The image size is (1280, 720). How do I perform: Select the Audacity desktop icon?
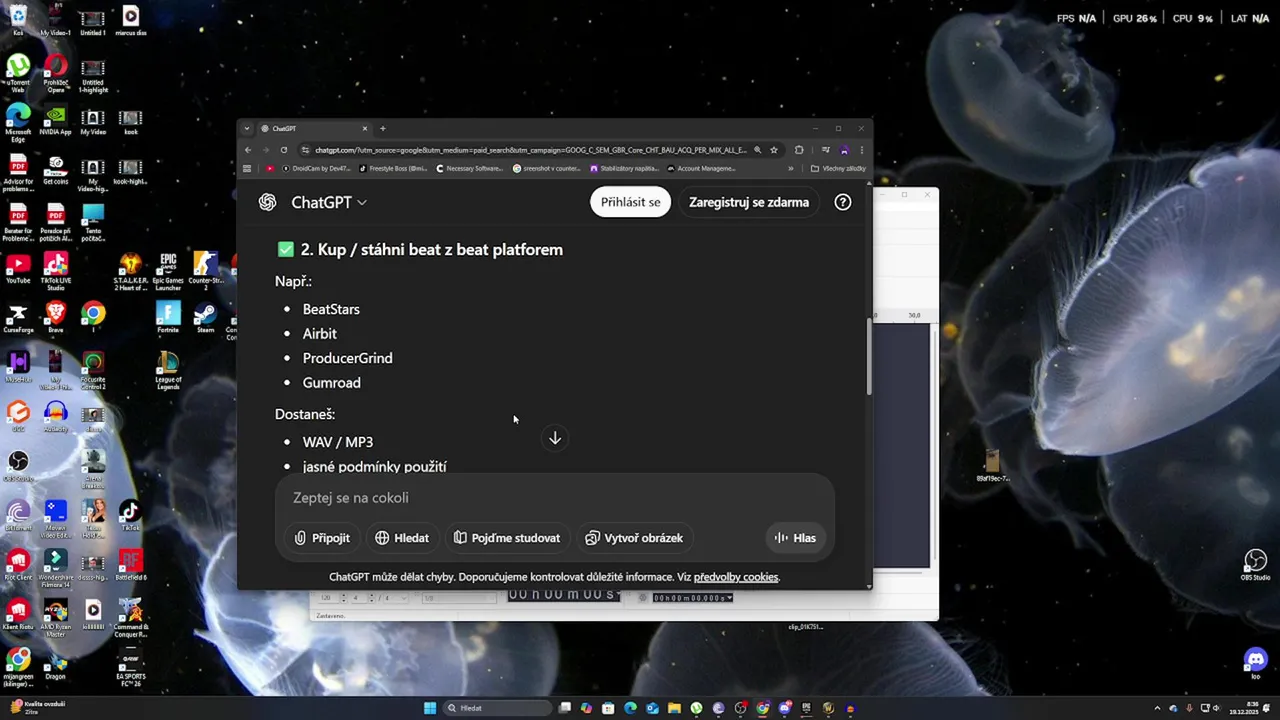56,416
